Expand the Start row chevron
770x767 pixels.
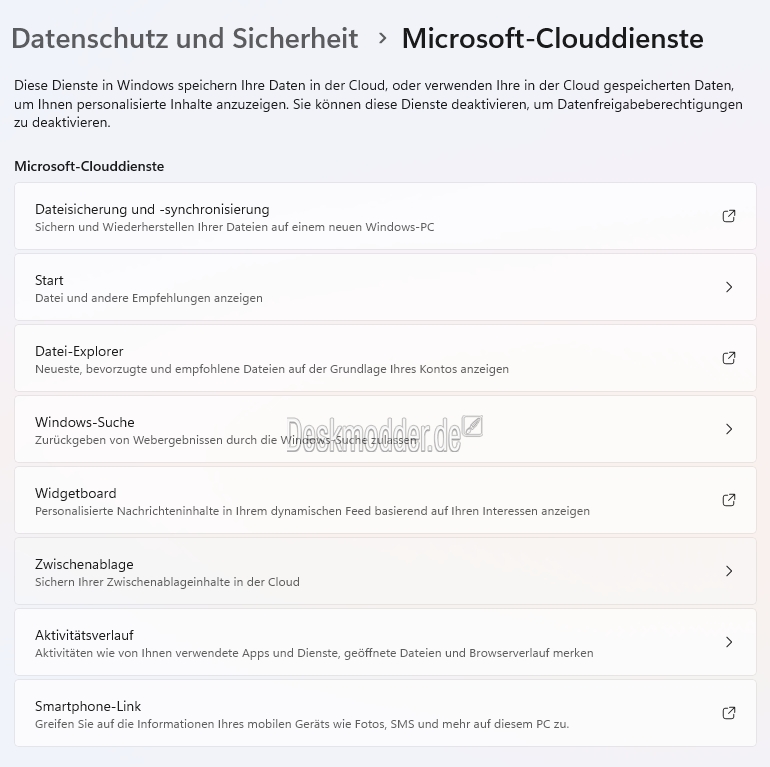point(729,287)
